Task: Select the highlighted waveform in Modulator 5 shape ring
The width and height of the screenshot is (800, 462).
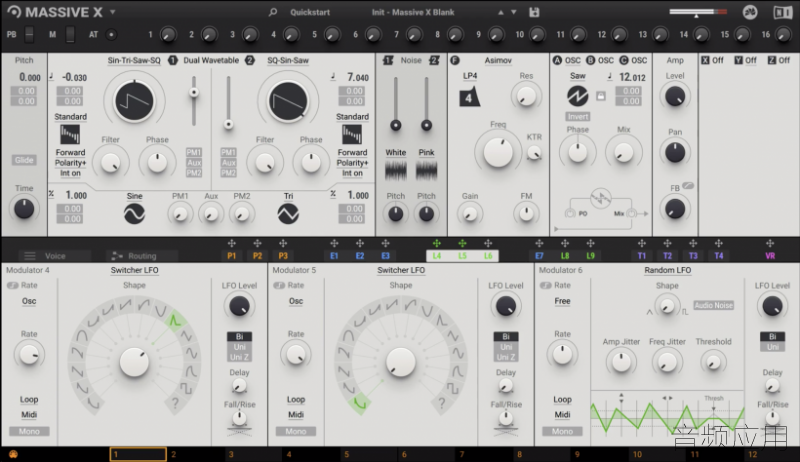Action: [x=360, y=403]
